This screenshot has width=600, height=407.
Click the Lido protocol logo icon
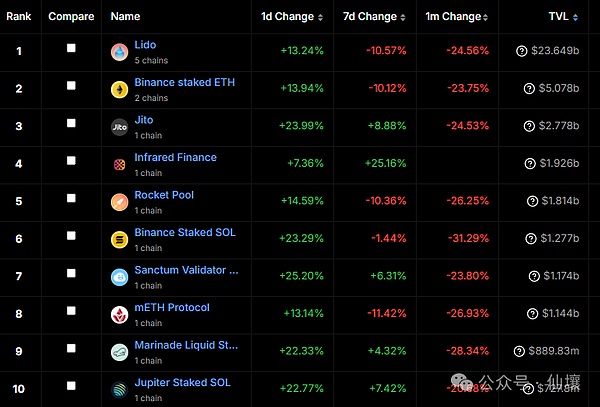click(119, 52)
